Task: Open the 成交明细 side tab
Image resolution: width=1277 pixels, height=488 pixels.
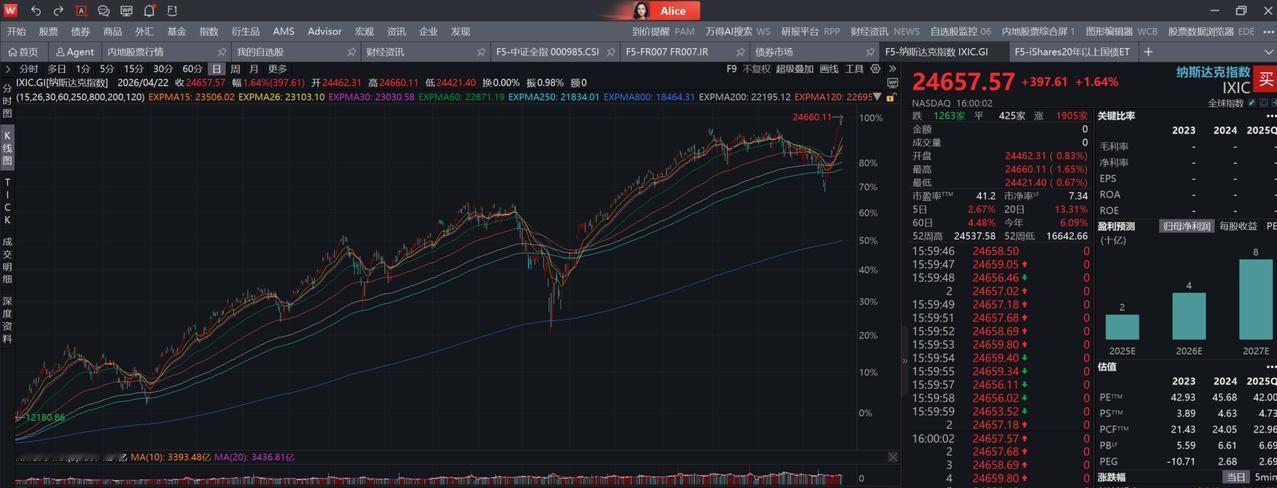Action: pos(7,260)
